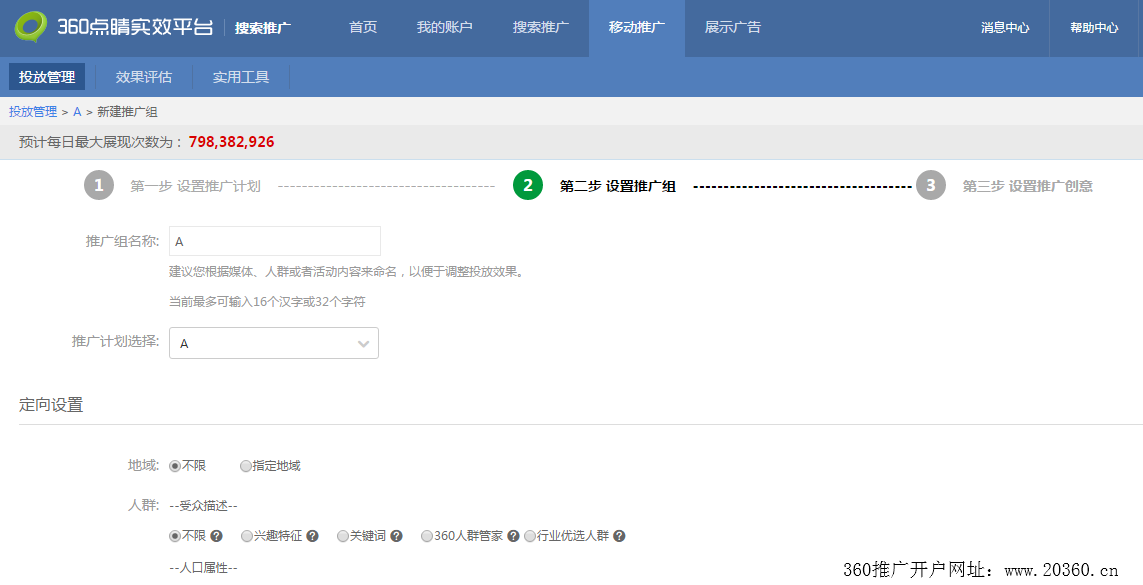
Task: Open the 推广计划选择 dropdown
Action: [274, 343]
